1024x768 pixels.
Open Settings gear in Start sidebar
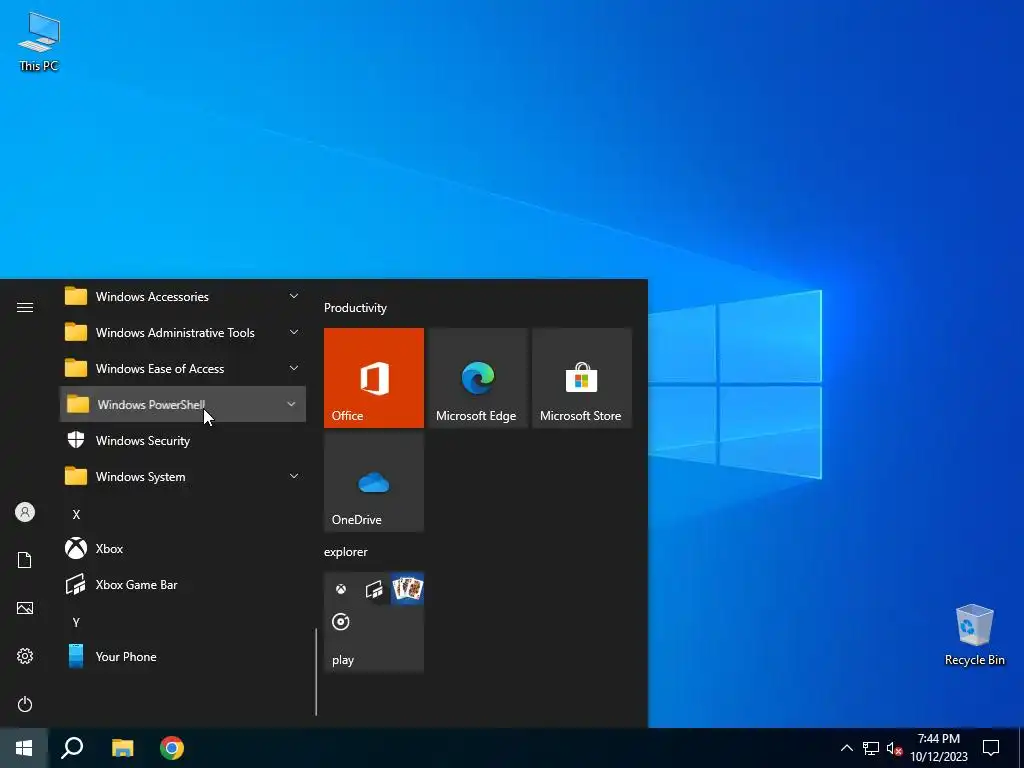point(25,656)
